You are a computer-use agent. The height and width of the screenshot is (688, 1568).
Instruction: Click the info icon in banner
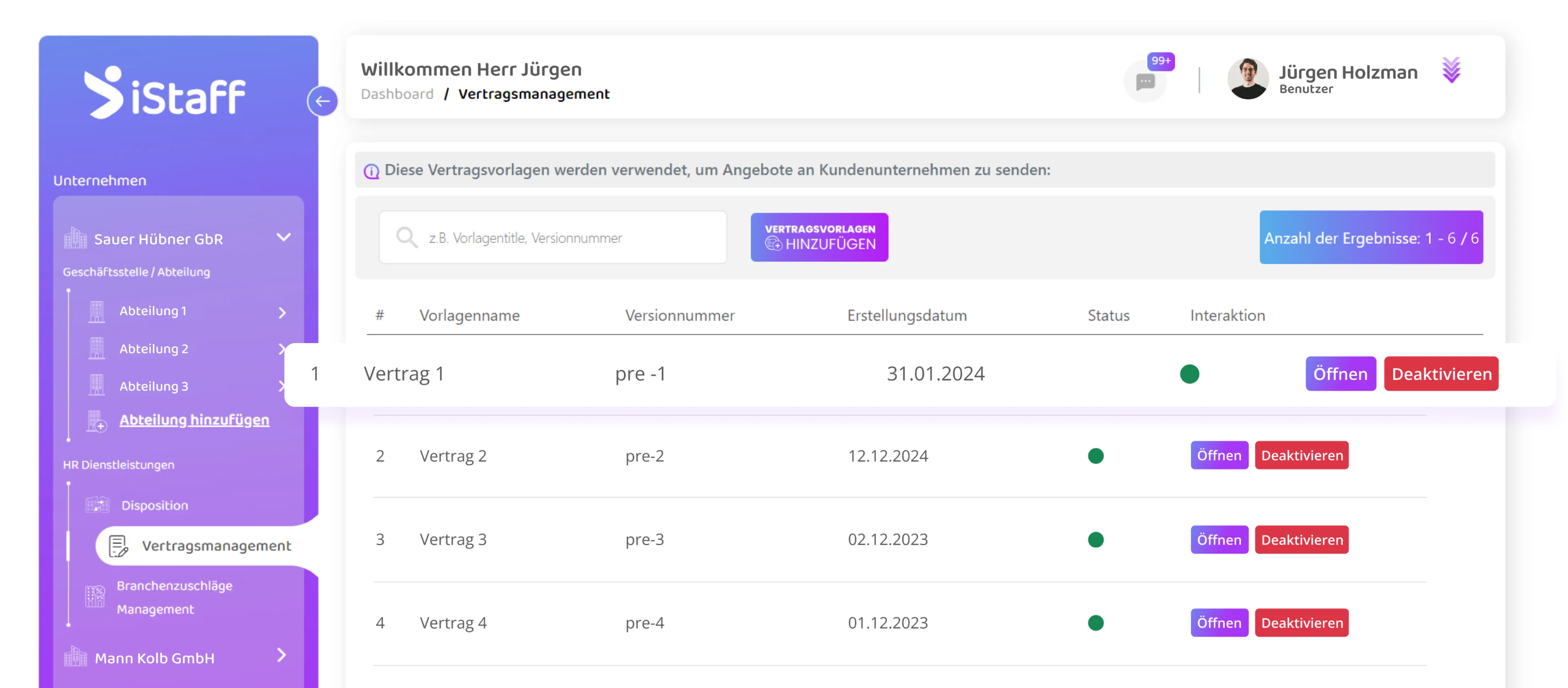pos(371,171)
